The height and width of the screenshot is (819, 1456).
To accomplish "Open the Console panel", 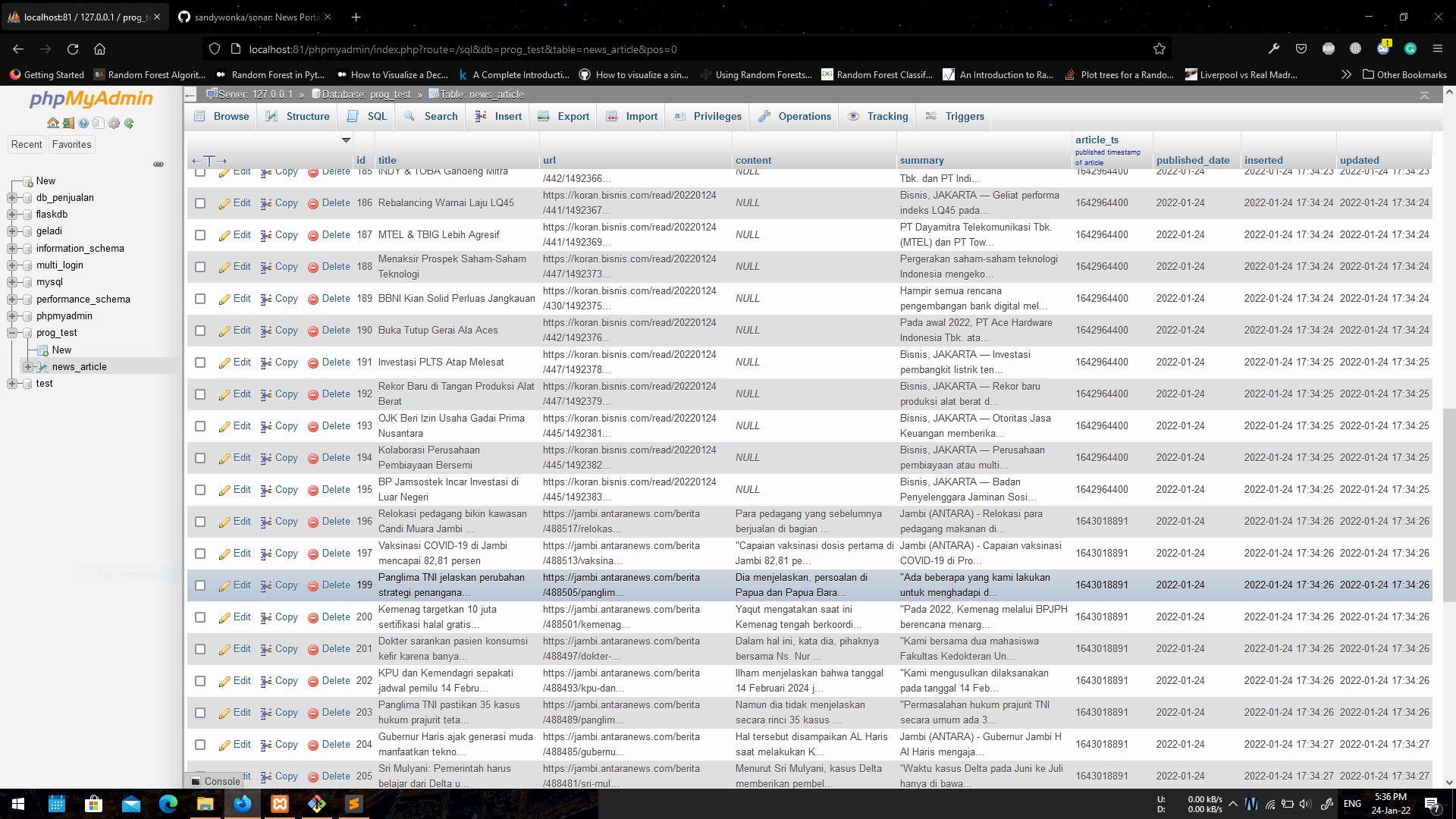I will tap(215, 781).
